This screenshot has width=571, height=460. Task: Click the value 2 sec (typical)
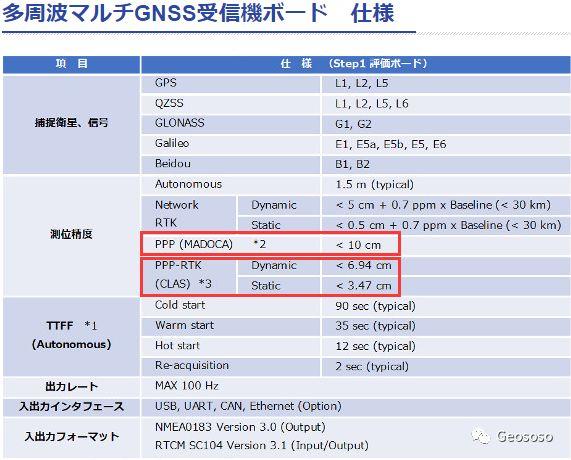(372, 366)
